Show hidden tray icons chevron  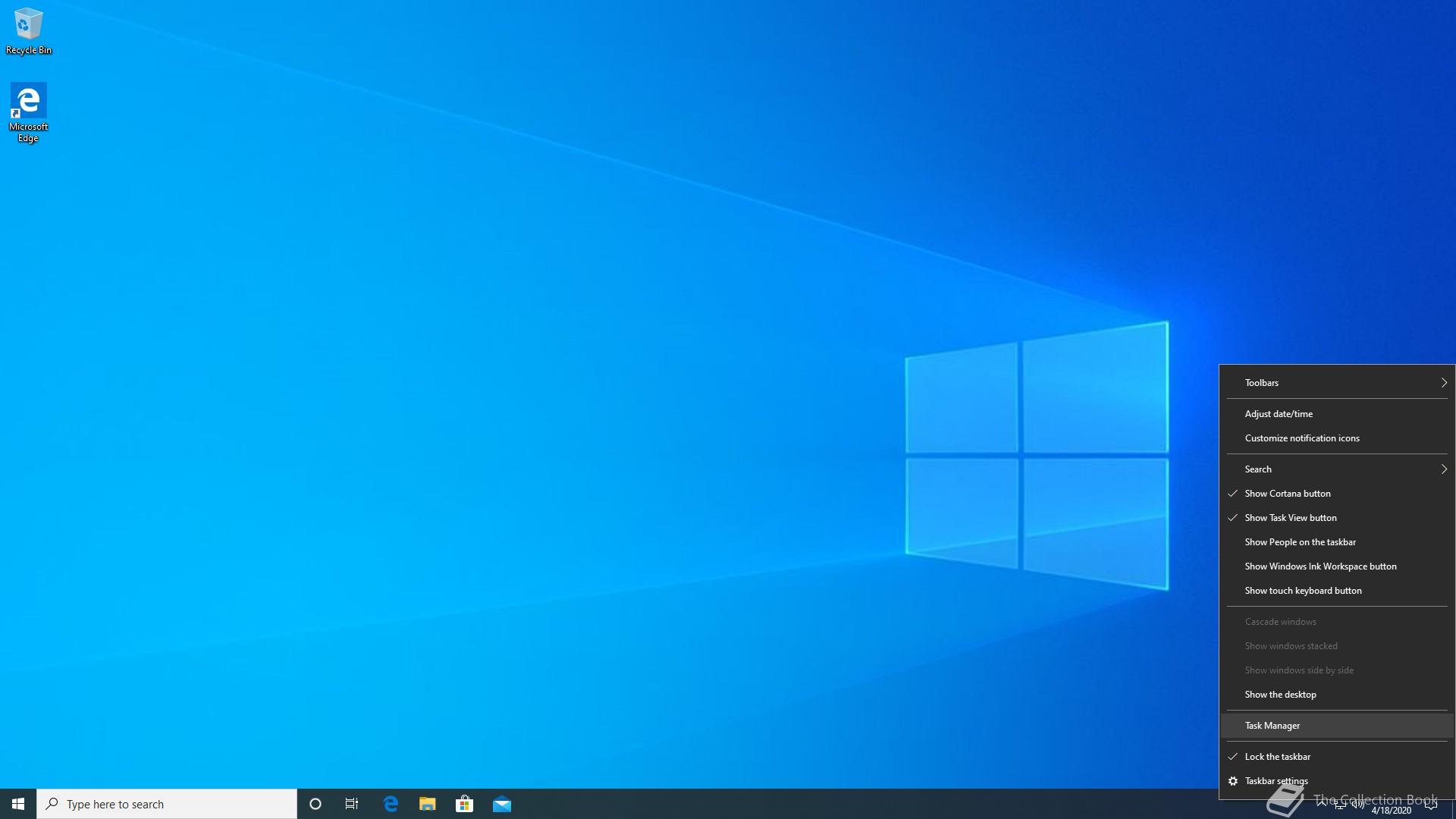1322,804
